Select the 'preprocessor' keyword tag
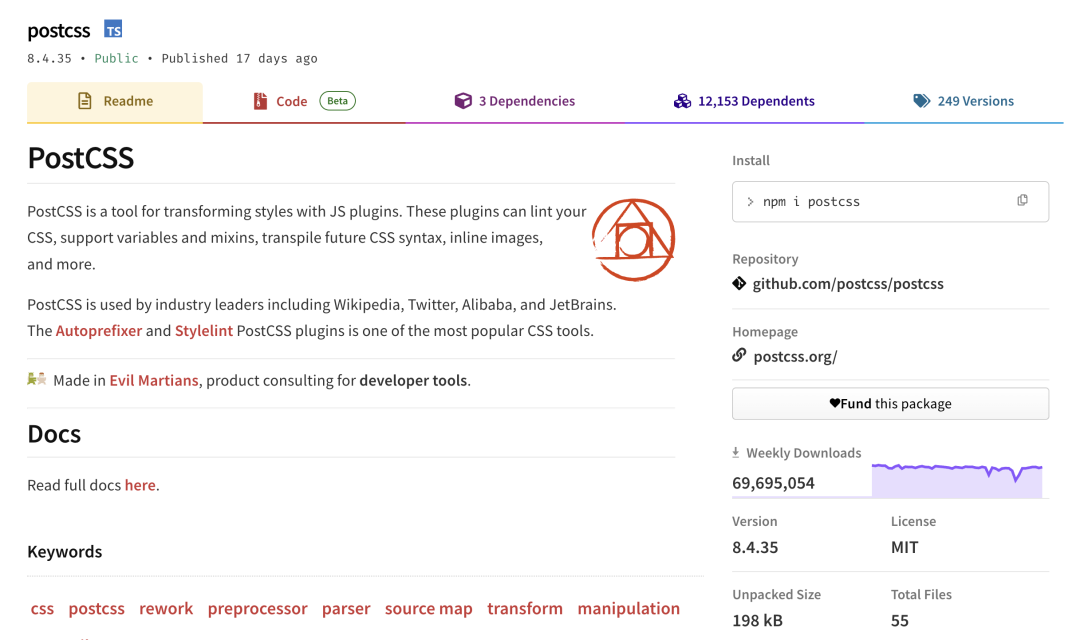This screenshot has height=640, width=1080. click(257, 608)
